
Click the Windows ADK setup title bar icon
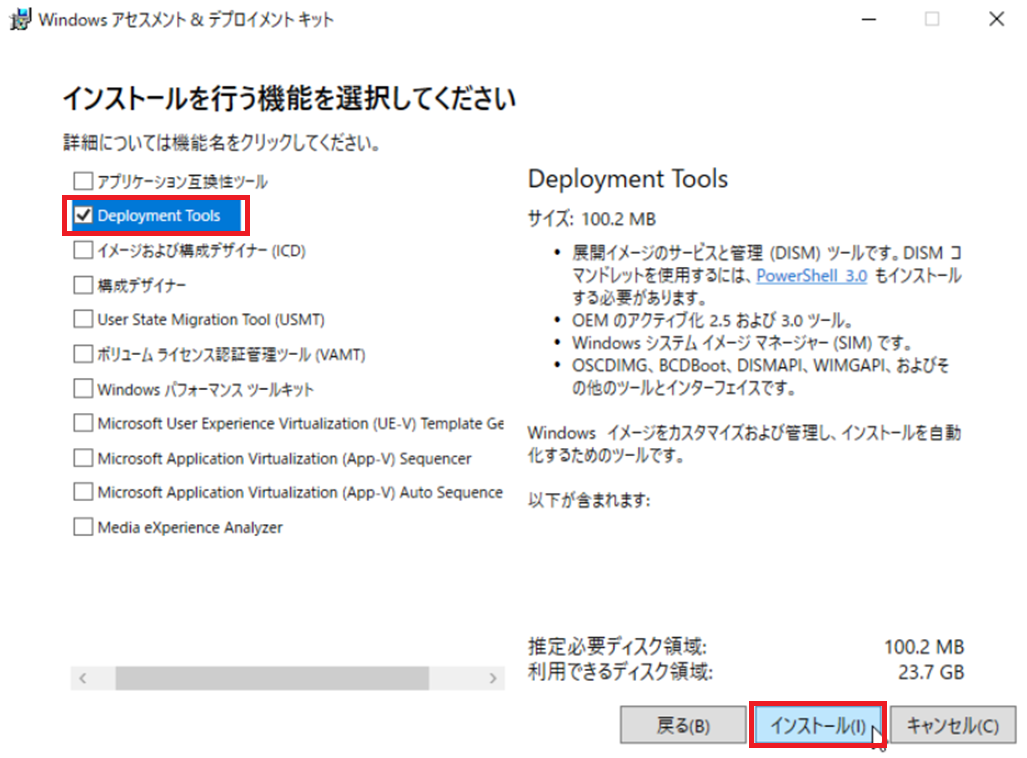[x=20, y=20]
